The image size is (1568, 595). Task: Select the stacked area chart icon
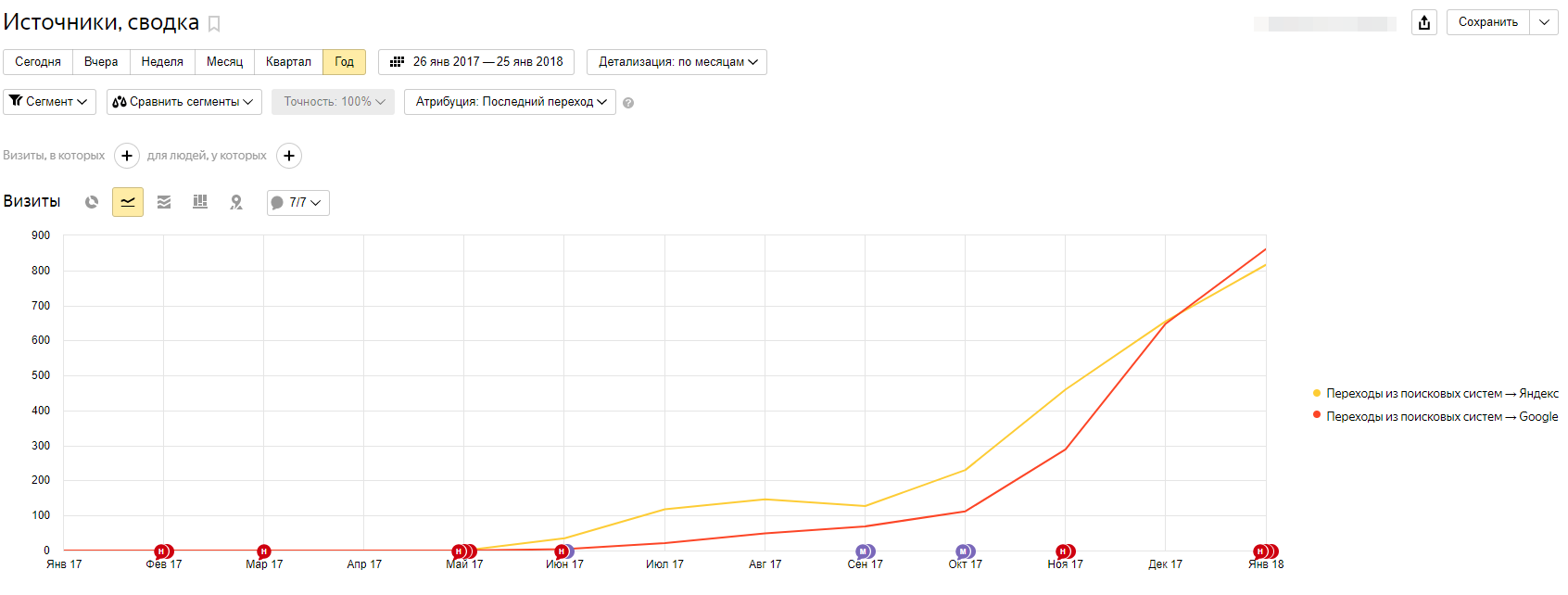click(x=164, y=202)
